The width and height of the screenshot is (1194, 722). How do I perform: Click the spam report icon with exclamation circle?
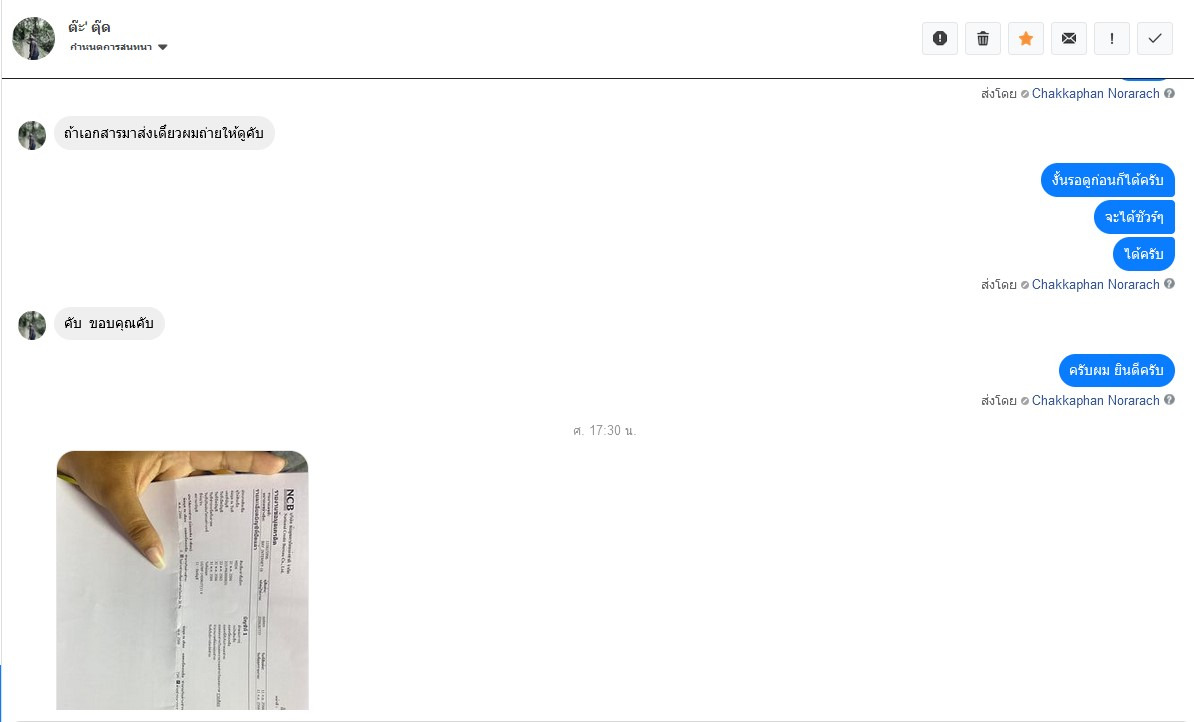tap(940, 39)
